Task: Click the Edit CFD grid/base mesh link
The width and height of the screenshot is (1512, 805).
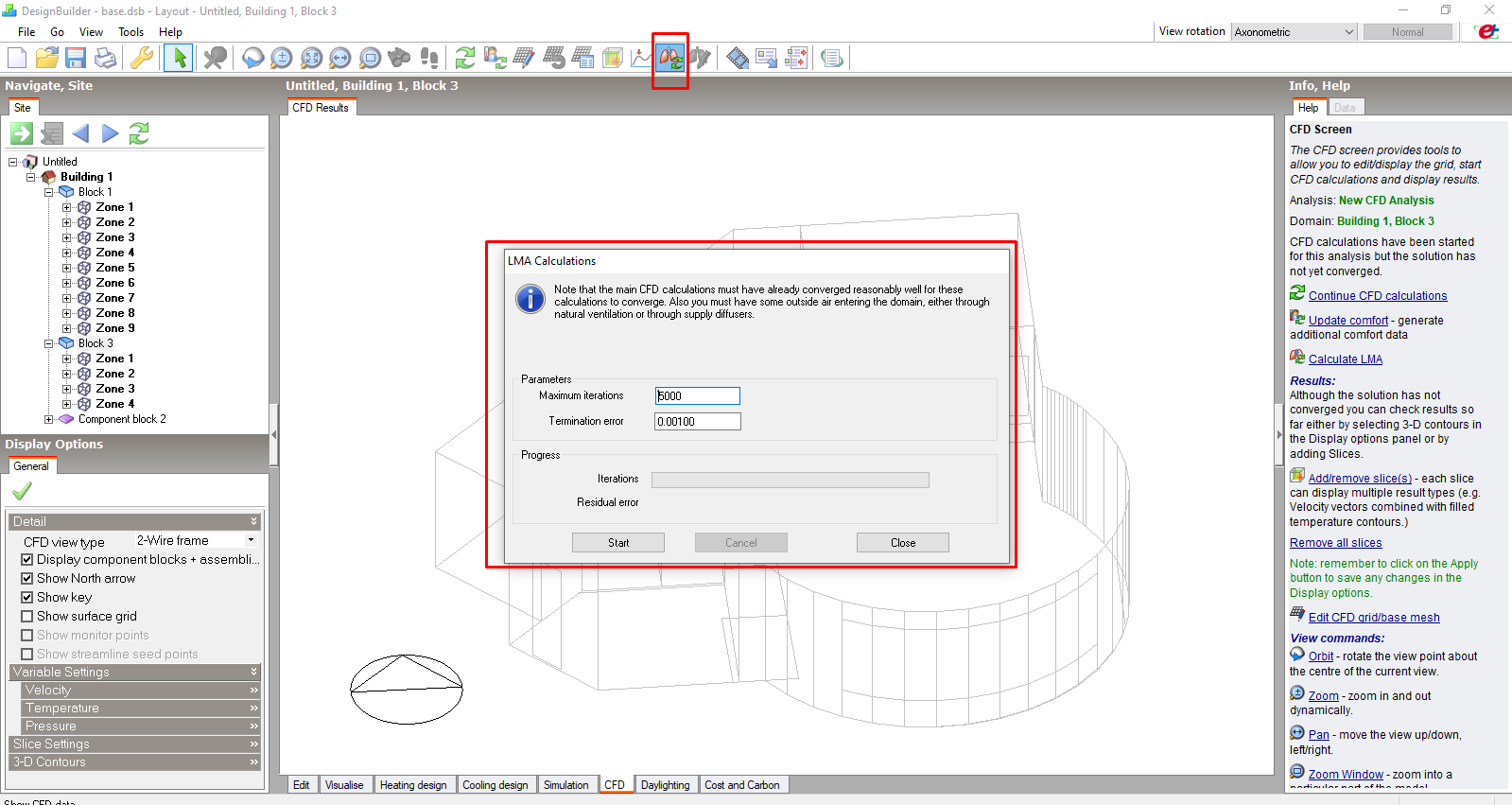Action: tap(1374, 618)
